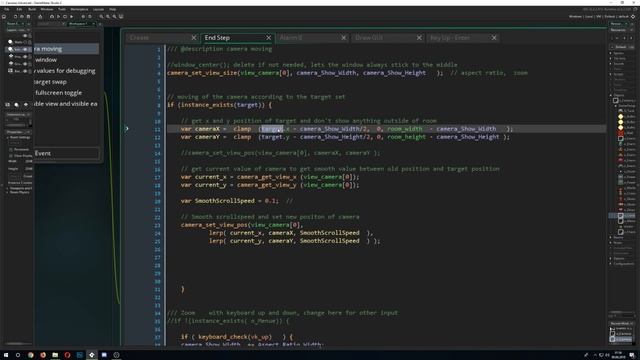Click the Zoom Out toolbar icon
Image resolution: width=640 pixels, height=360 pixels.
[101, 17]
